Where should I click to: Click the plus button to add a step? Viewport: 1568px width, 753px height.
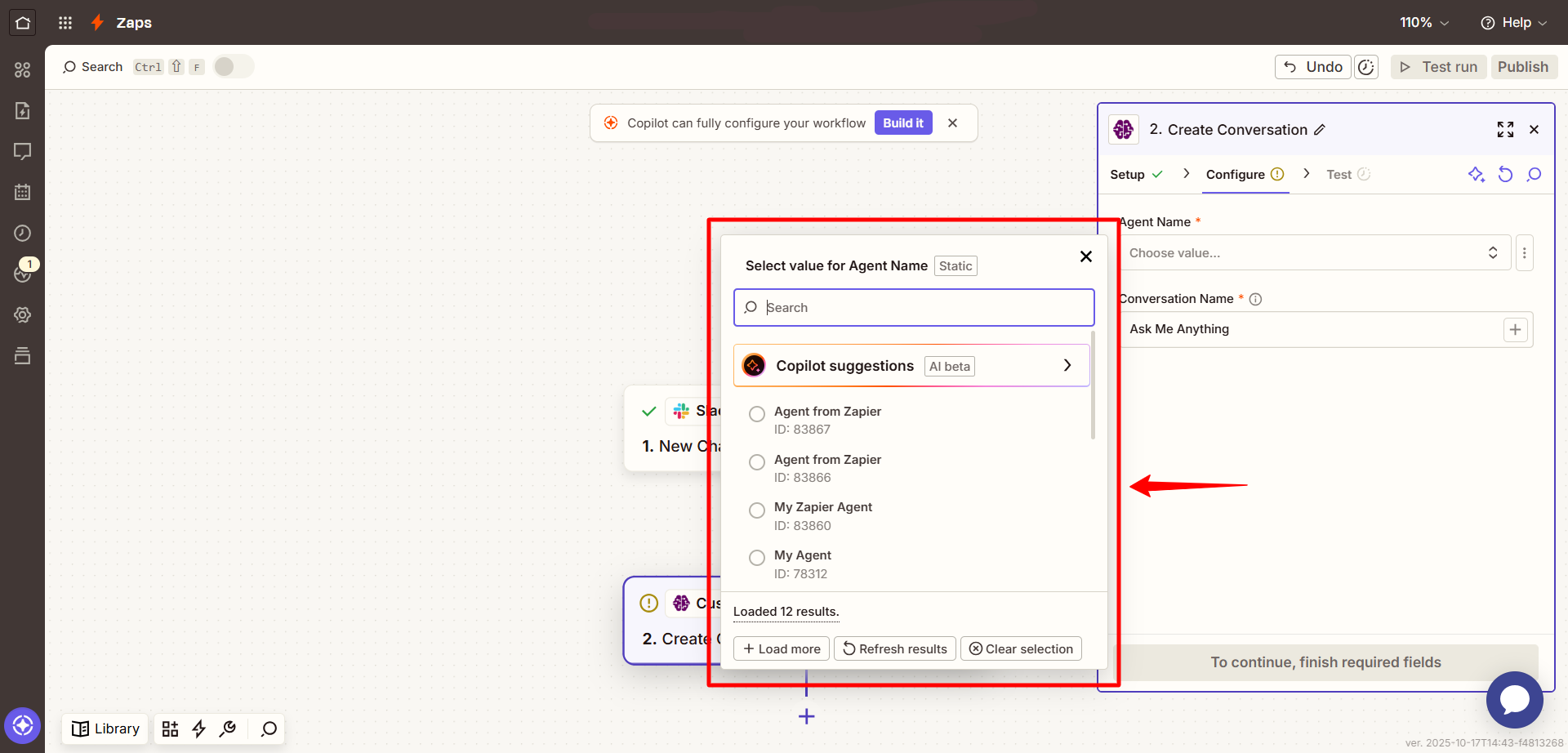coord(806,717)
